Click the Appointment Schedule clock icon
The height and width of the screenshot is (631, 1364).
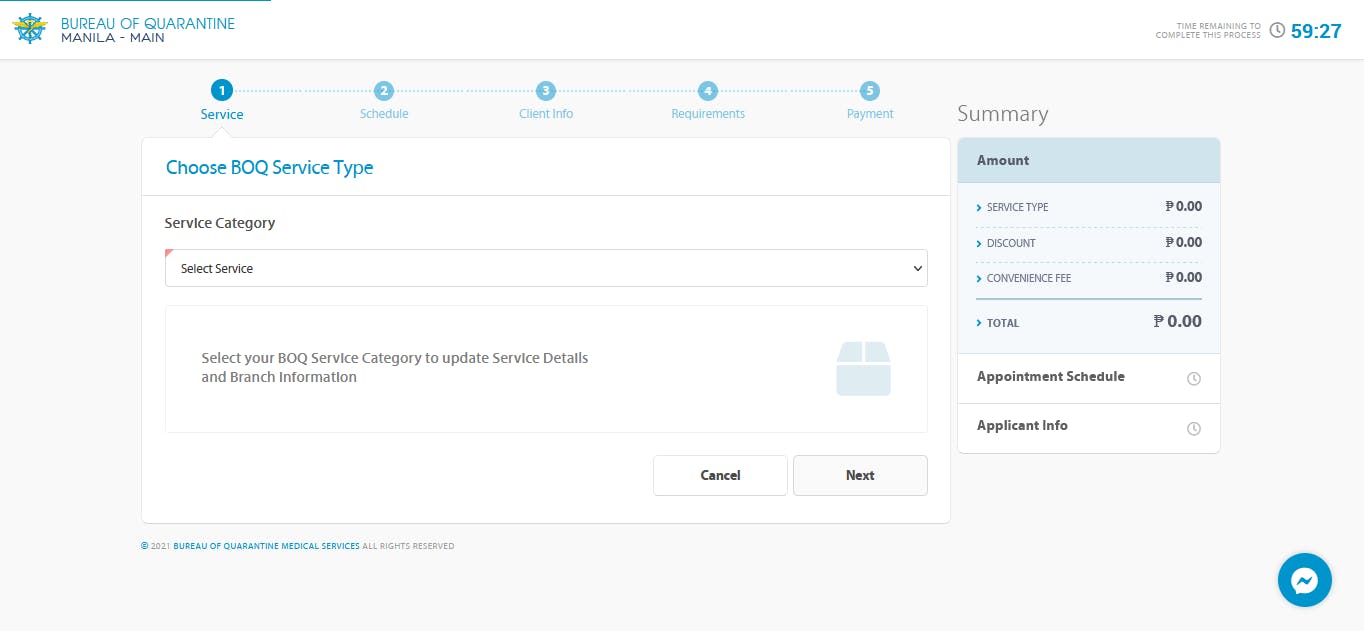1193,379
